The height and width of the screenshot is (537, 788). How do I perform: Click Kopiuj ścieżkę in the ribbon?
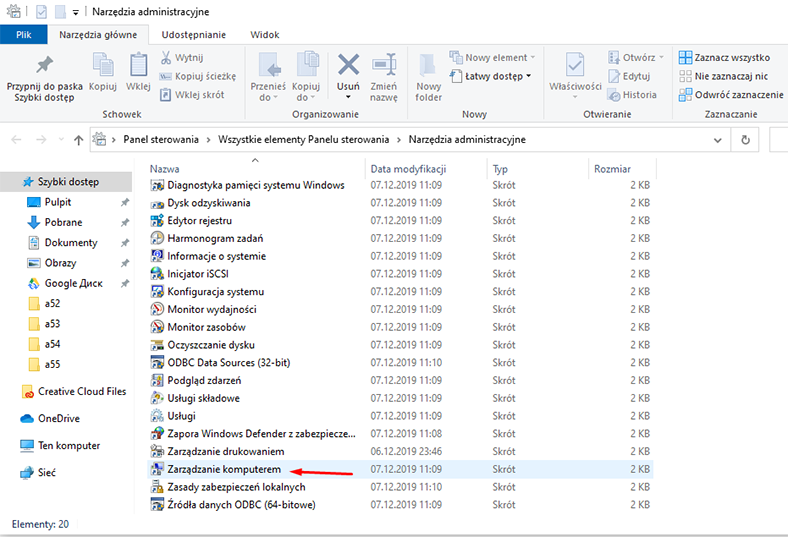(x=198, y=76)
